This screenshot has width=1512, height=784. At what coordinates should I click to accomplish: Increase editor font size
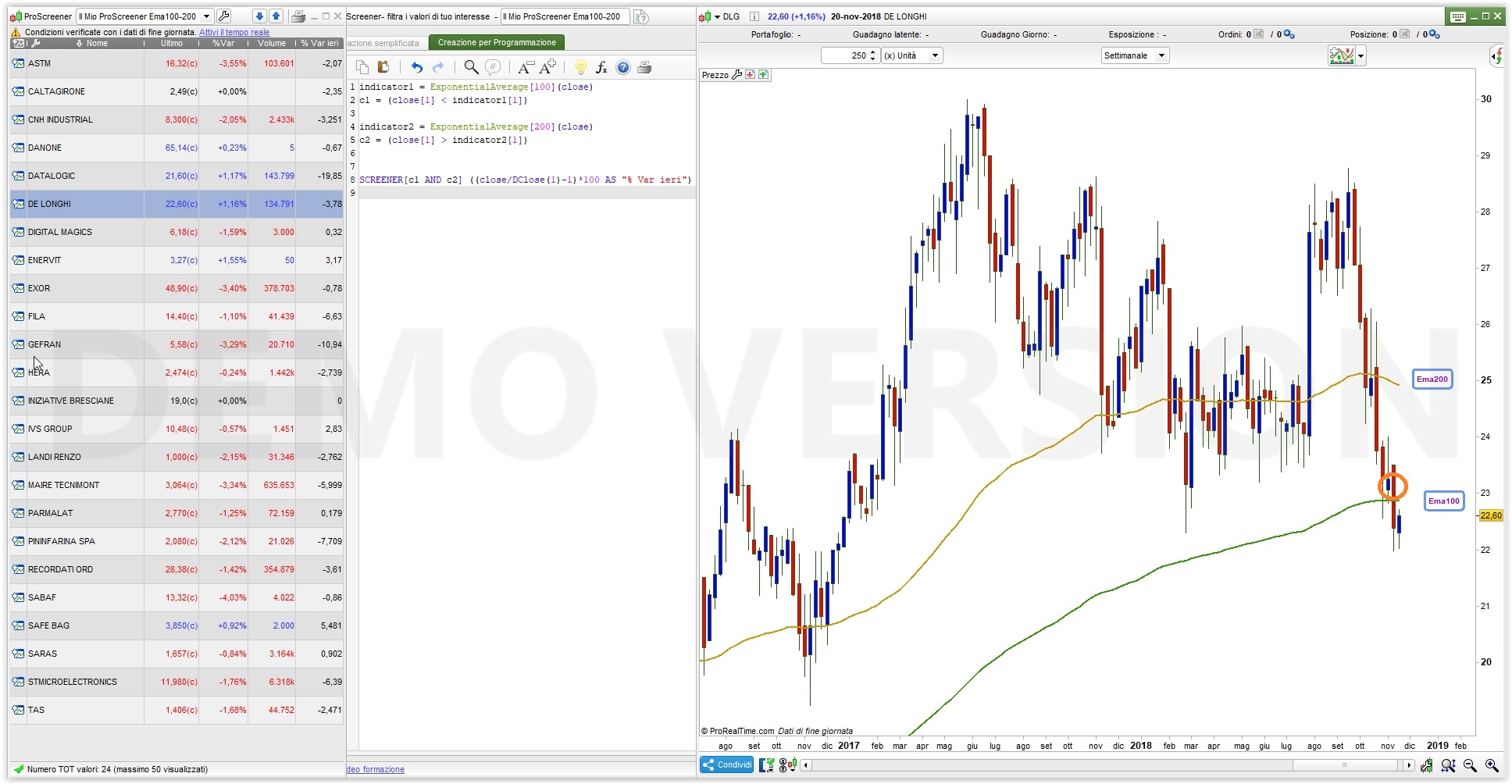pos(548,67)
